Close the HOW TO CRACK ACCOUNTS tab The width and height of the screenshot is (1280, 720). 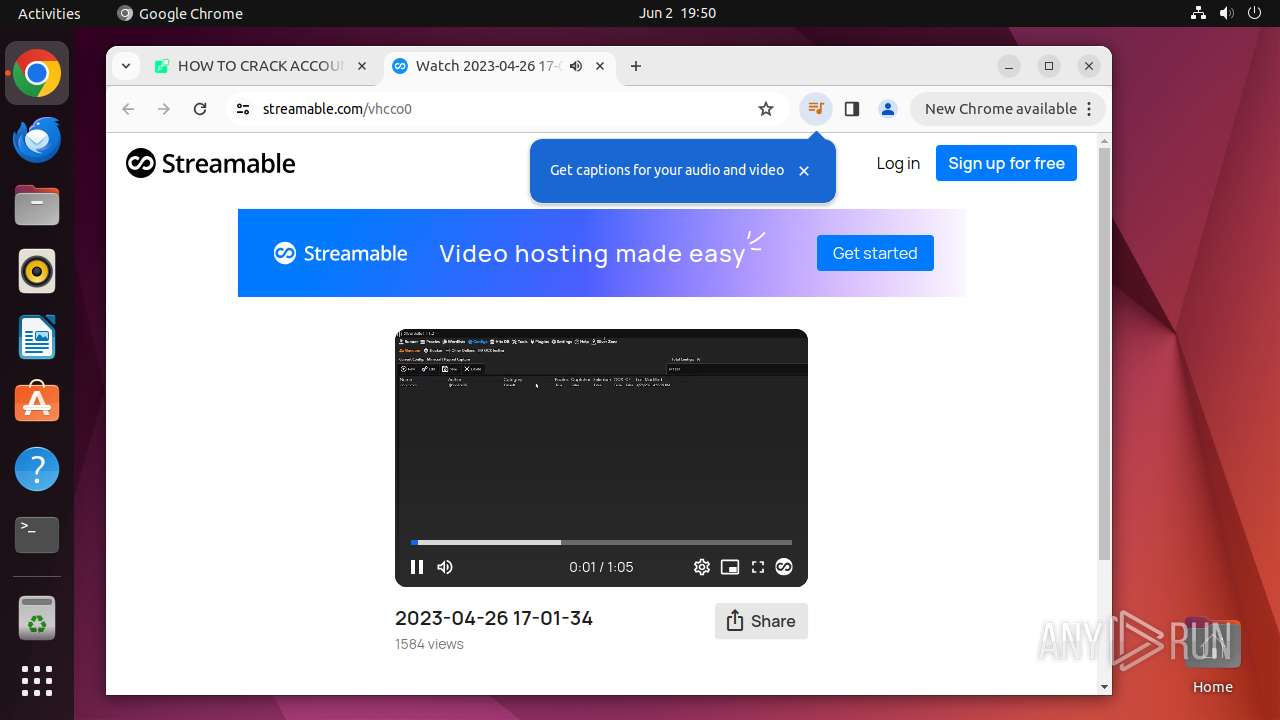[362, 66]
